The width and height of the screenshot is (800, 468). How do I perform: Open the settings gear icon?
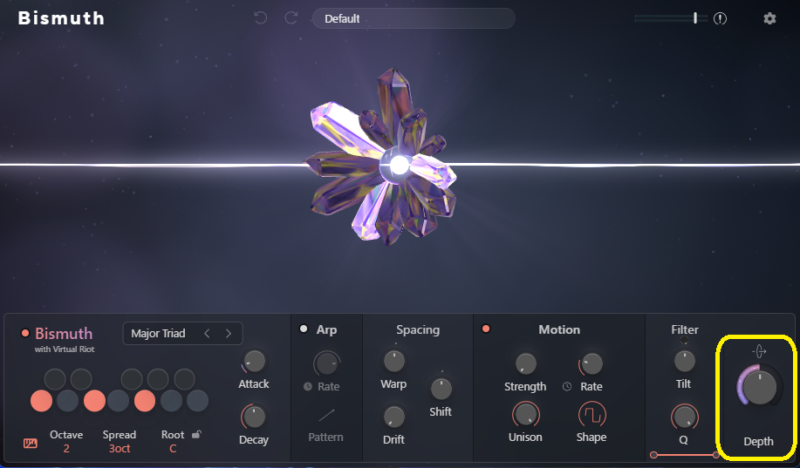769,18
